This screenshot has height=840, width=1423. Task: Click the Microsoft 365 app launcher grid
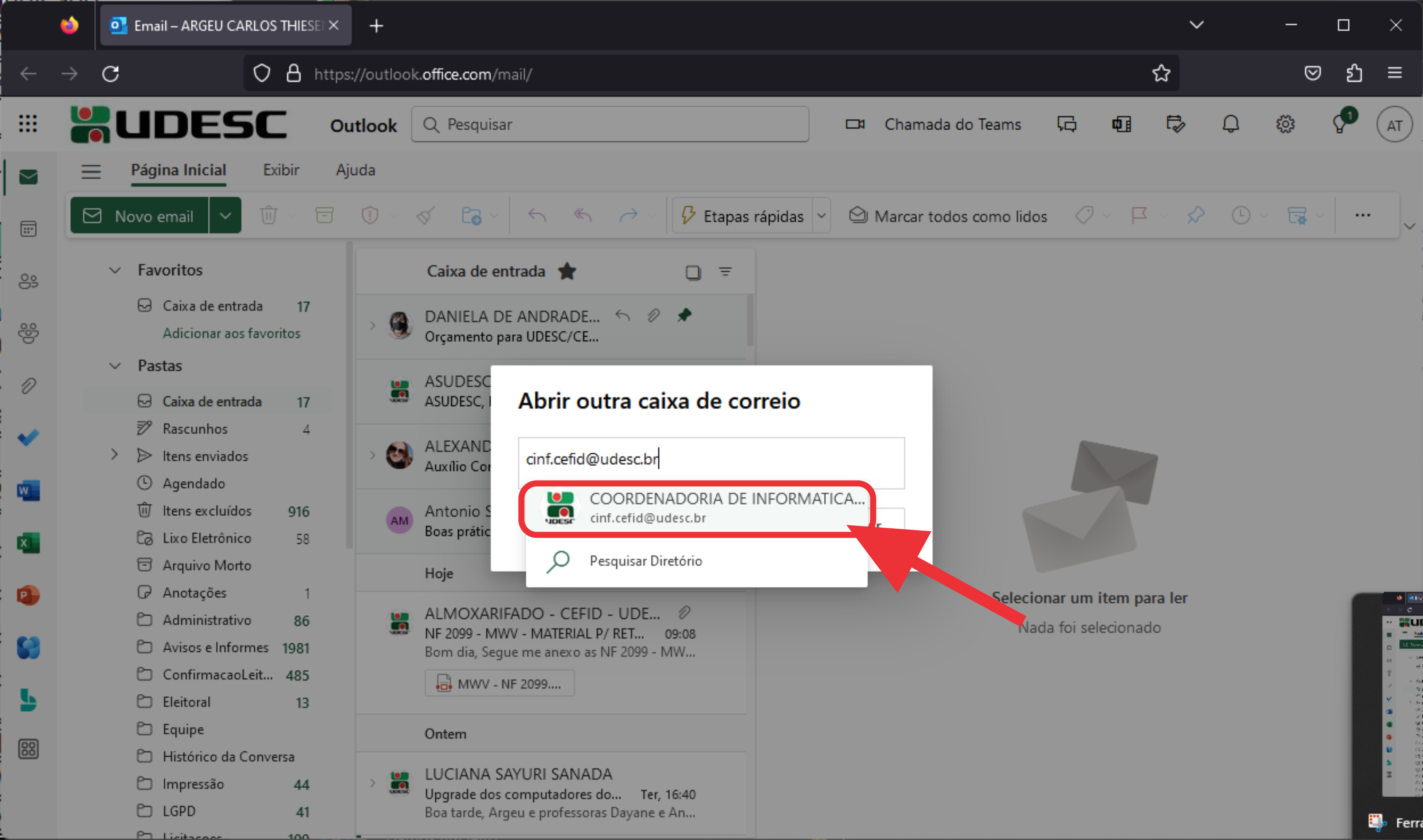pyautogui.click(x=28, y=124)
